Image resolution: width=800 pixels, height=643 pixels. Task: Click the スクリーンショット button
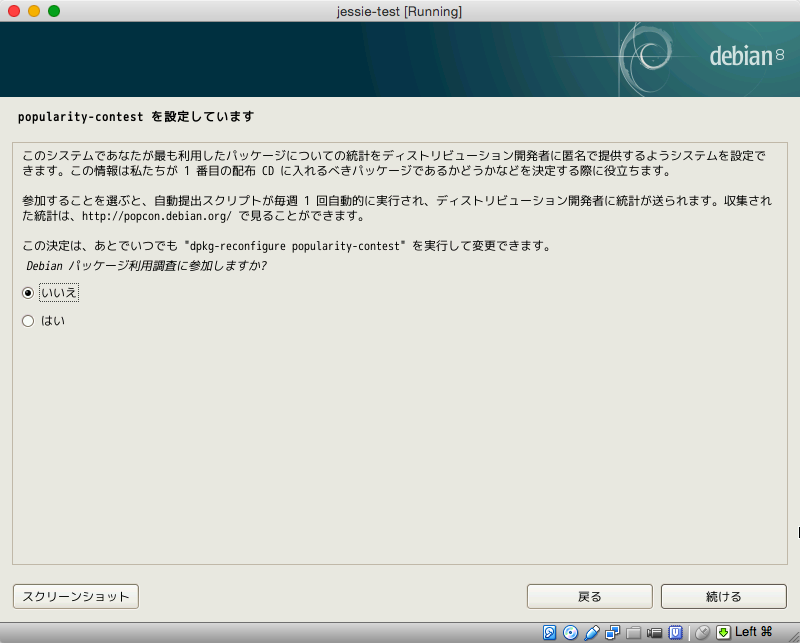tap(76, 597)
